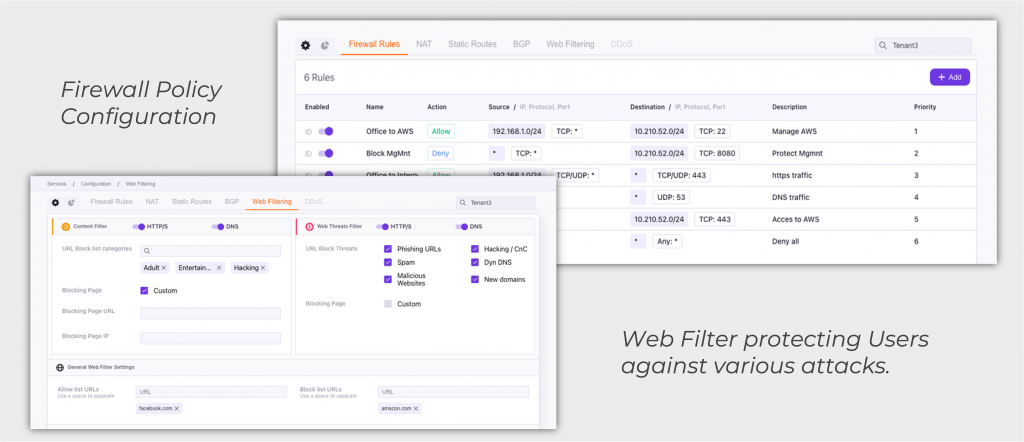This screenshot has width=1024, height=442.
Task: Click the Web Filtering breadcrumb link
Action: [x=140, y=184]
